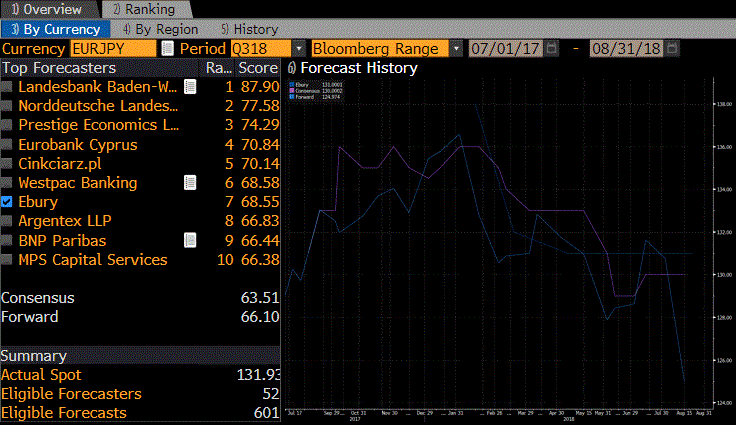
Task: Check the Cinkciarz.pl forecaster box
Action: [7, 163]
